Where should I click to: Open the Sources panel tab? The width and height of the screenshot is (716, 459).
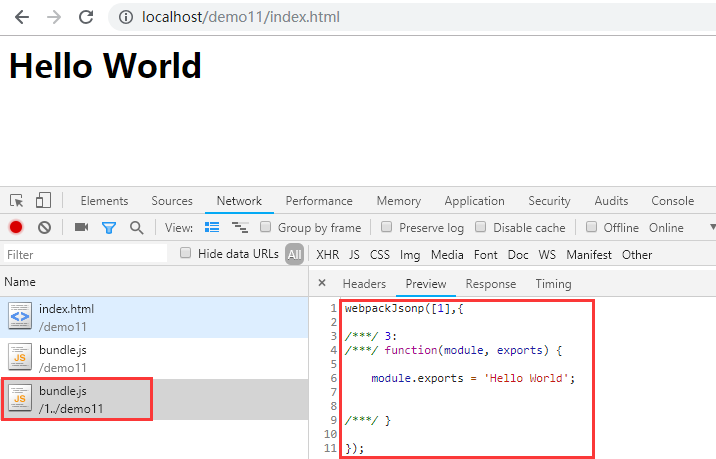172,201
